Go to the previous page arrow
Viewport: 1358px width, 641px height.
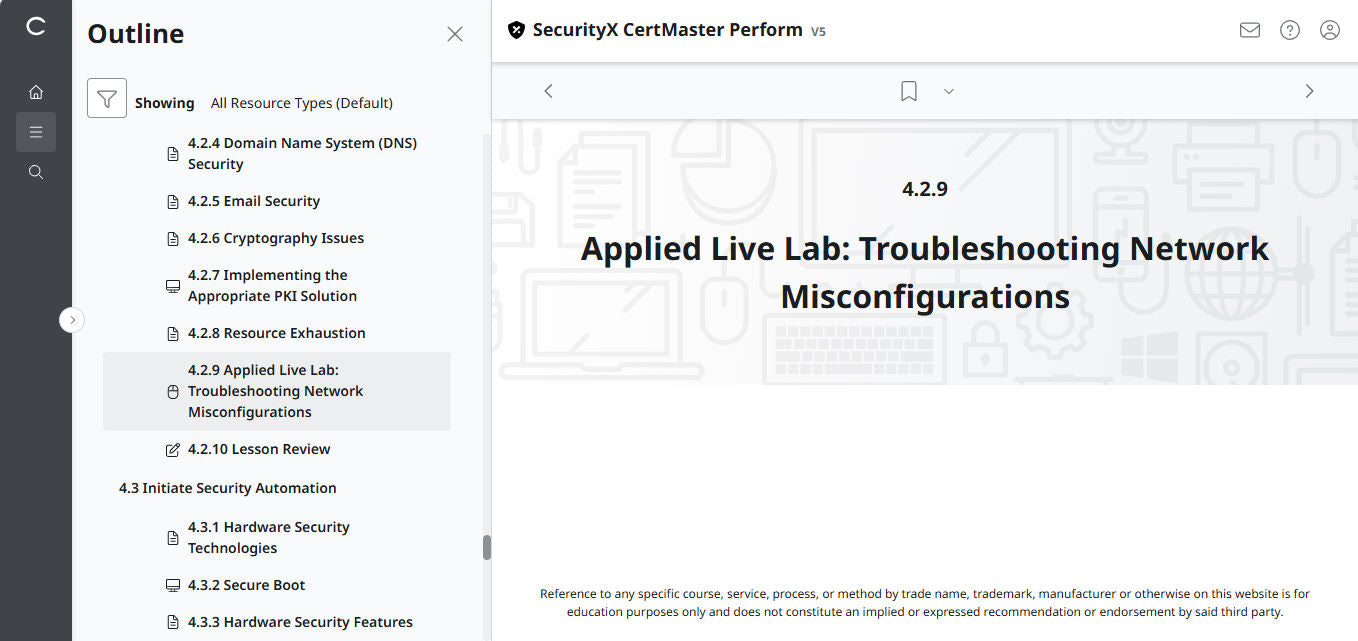click(548, 91)
